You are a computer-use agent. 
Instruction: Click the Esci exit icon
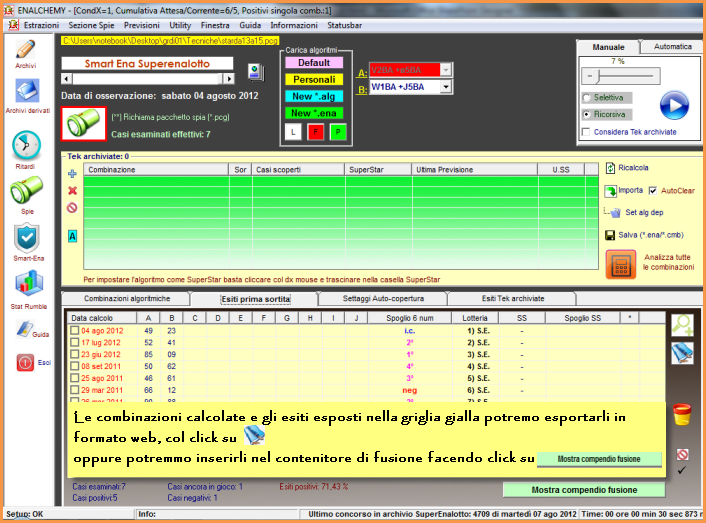[x=25, y=362]
